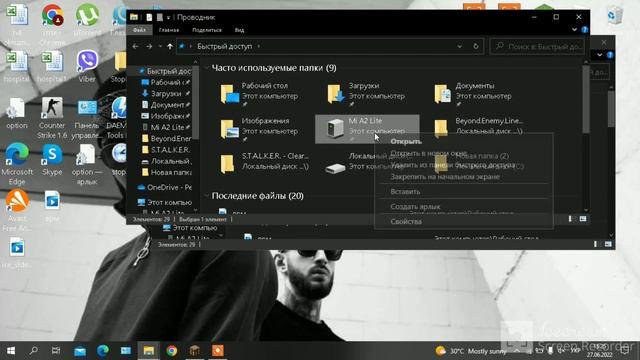Select Изображения in navigation pane
The image size is (640, 360).
click(166, 116)
